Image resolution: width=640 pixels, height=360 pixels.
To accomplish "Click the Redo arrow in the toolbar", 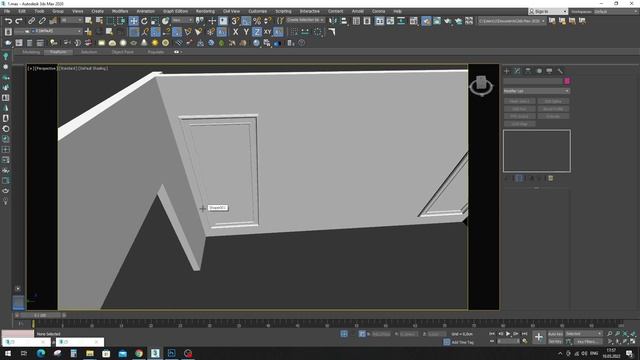I will click(19, 21).
